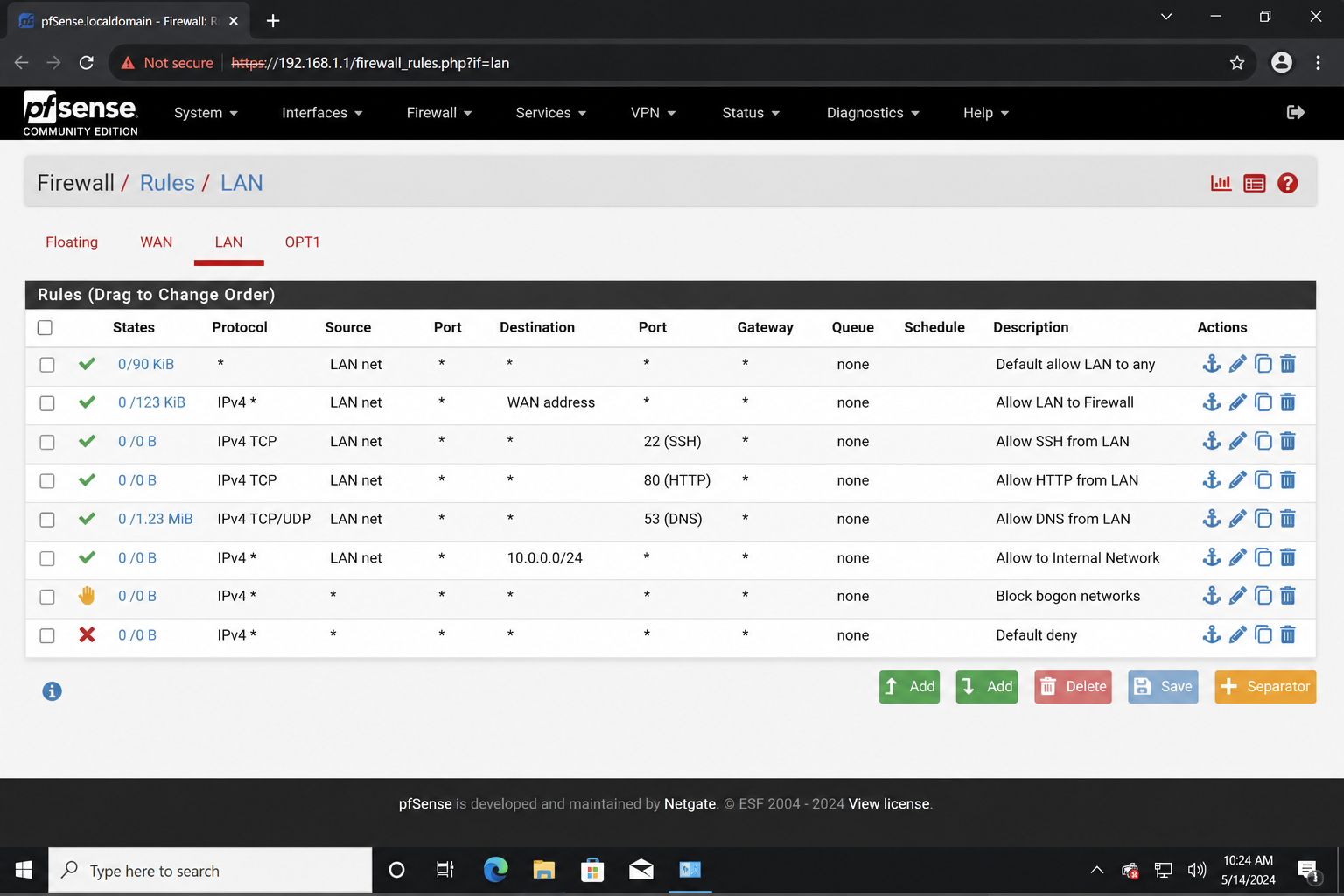
Task: Select the Allow HTTP from LAN checkbox
Action: pyautogui.click(x=47, y=481)
